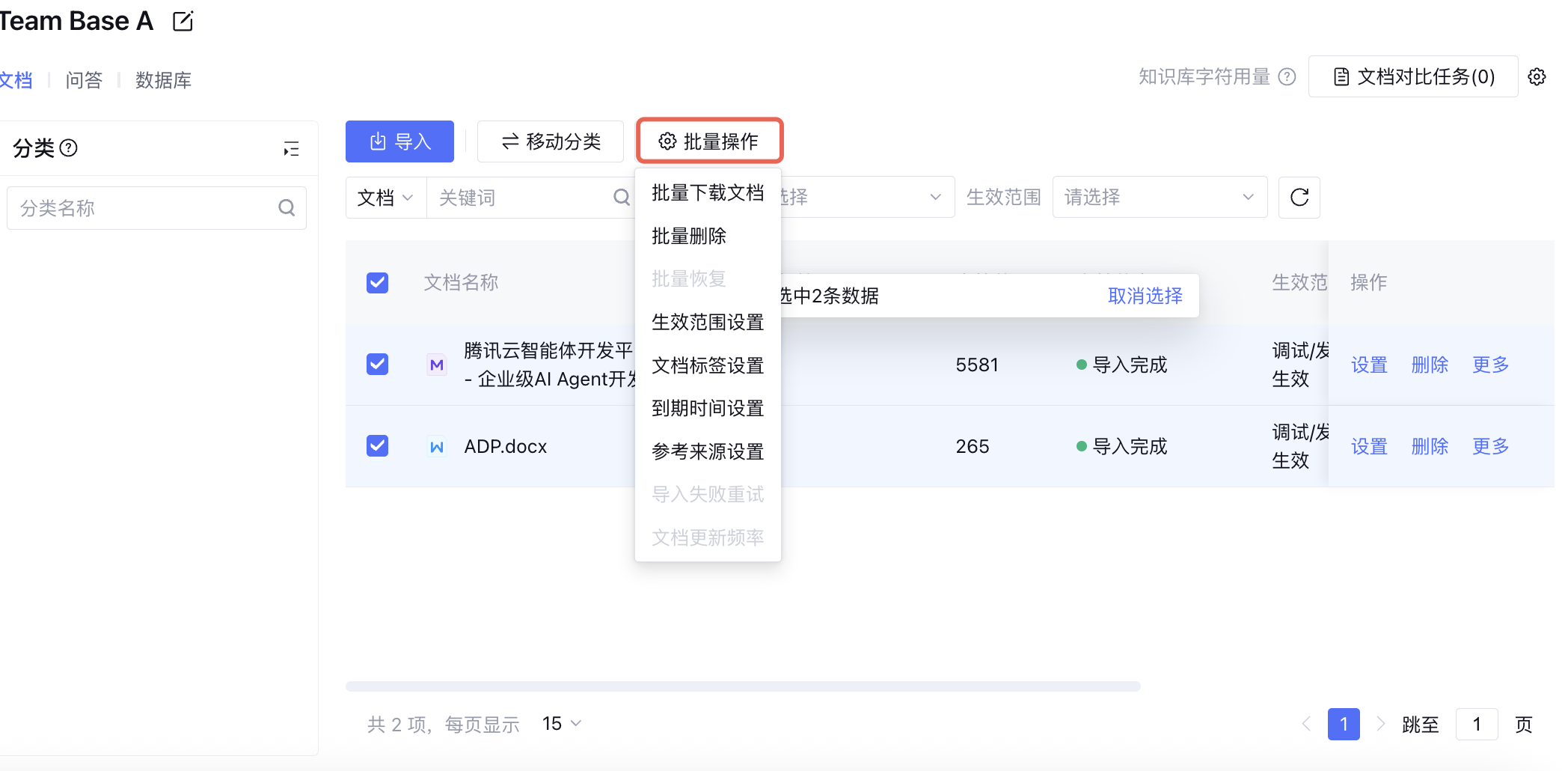This screenshot has height=771, width=1568.
Task: Click 更多 for the 腾讯云智能体 document row
Action: 1490,365
